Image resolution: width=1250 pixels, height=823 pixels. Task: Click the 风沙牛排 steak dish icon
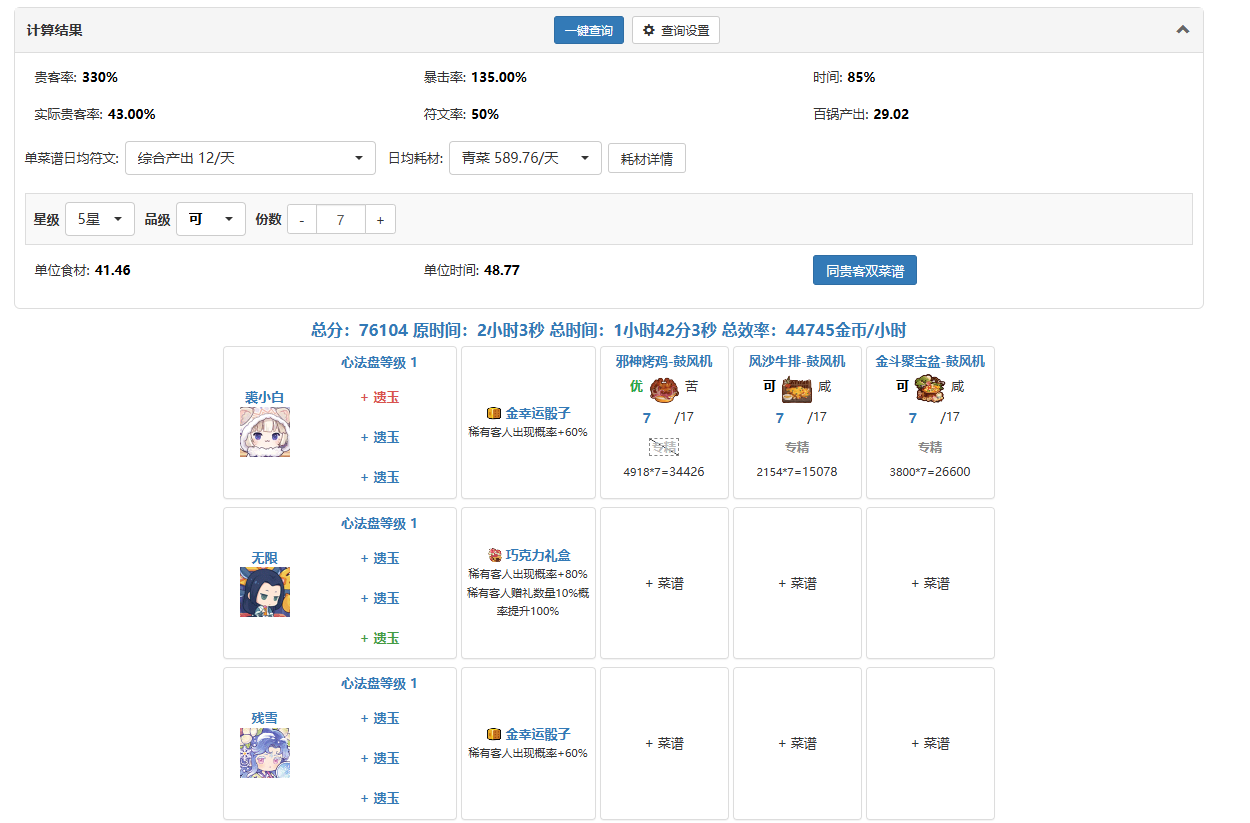(x=797, y=388)
